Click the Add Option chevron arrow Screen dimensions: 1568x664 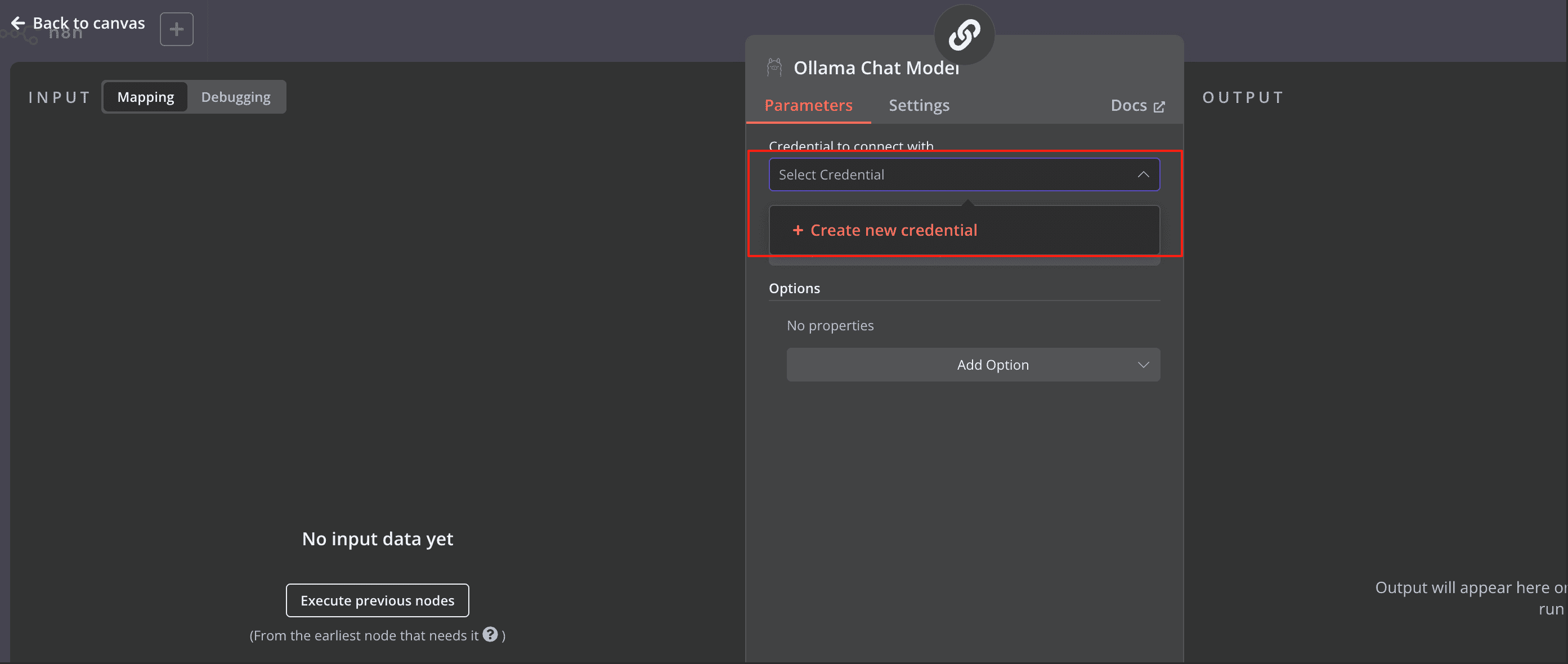point(1143,365)
